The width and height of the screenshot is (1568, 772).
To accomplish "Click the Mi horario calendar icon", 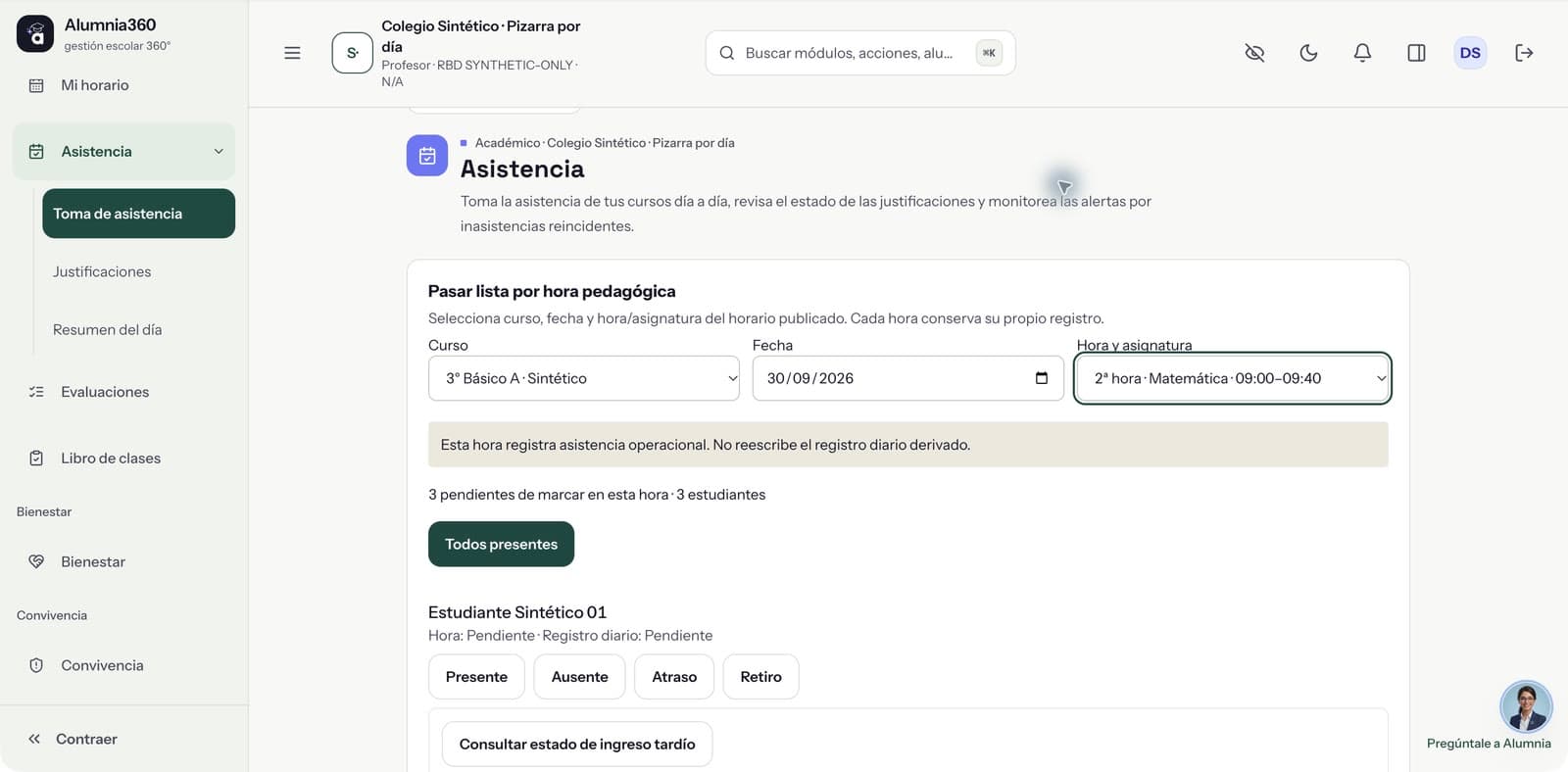I will pos(36,85).
